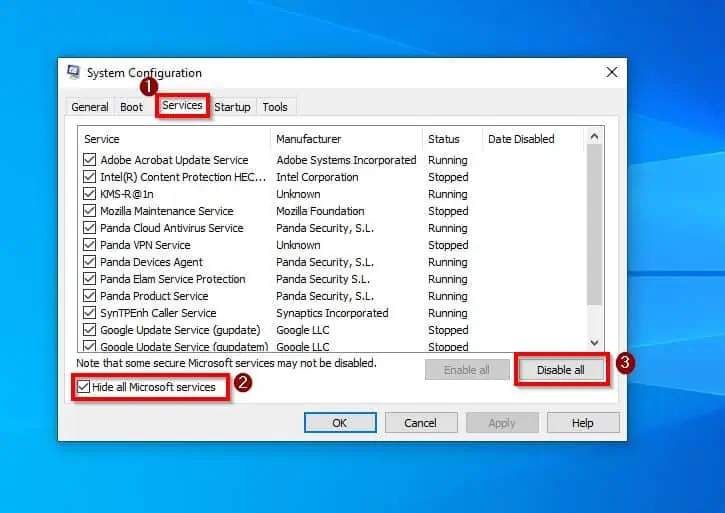Uncheck the KMS-R@1n service checkbox
The height and width of the screenshot is (513, 725).
tap(89, 194)
